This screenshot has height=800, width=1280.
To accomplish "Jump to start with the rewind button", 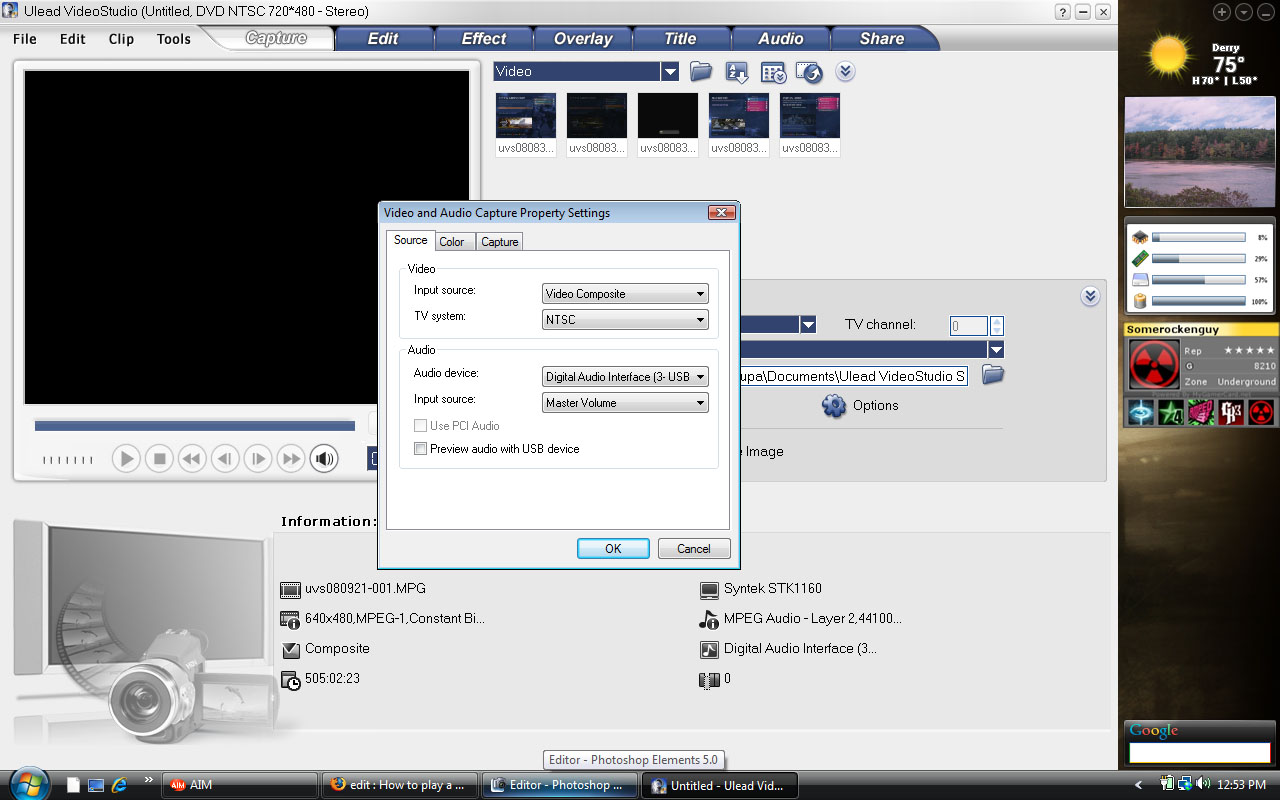I will pyautogui.click(x=192, y=459).
